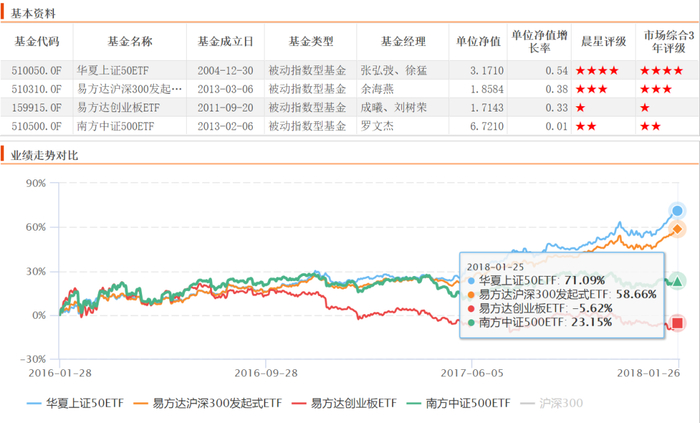Toggle 南方中证500ETF series in the legend

(x=458, y=403)
